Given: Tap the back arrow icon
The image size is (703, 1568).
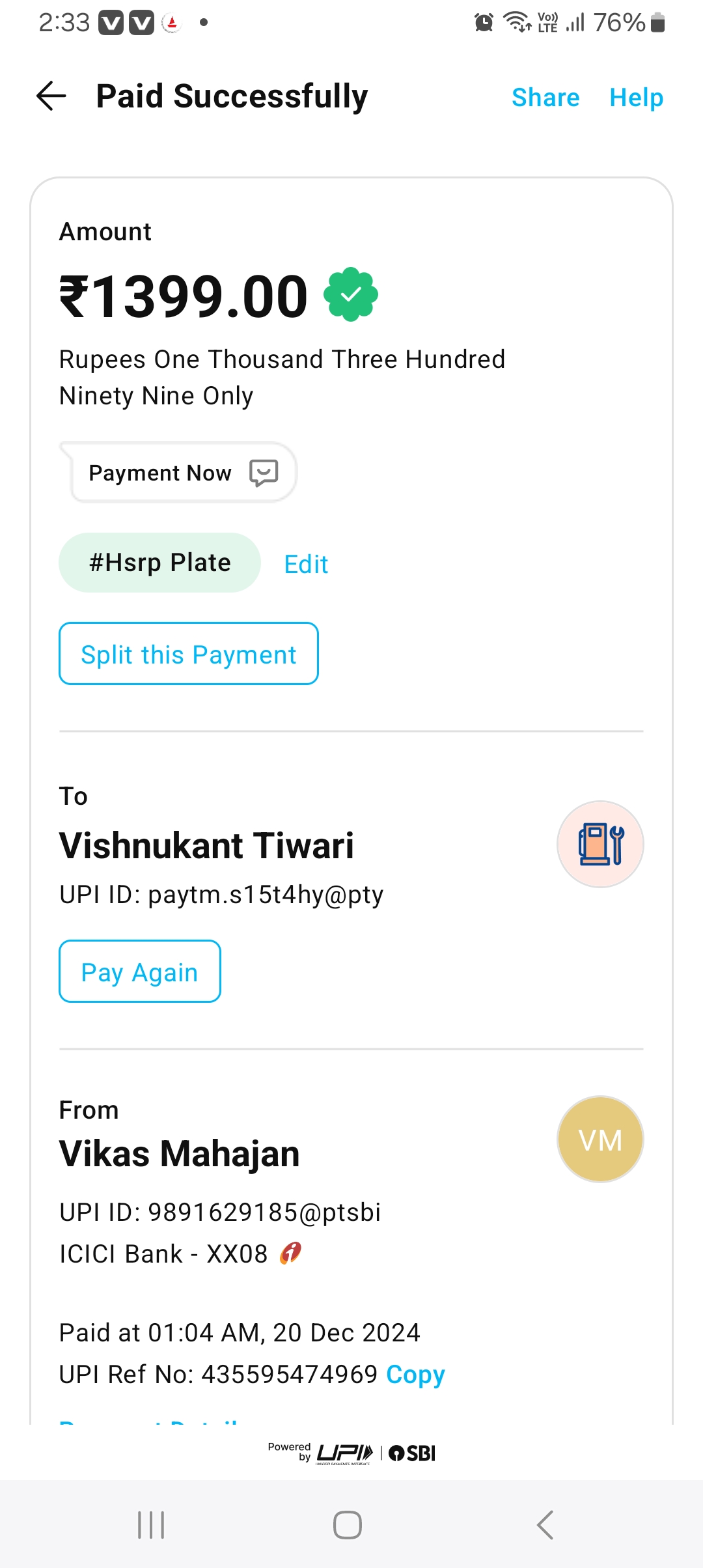Looking at the screenshot, I should click(x=51, y=96).
